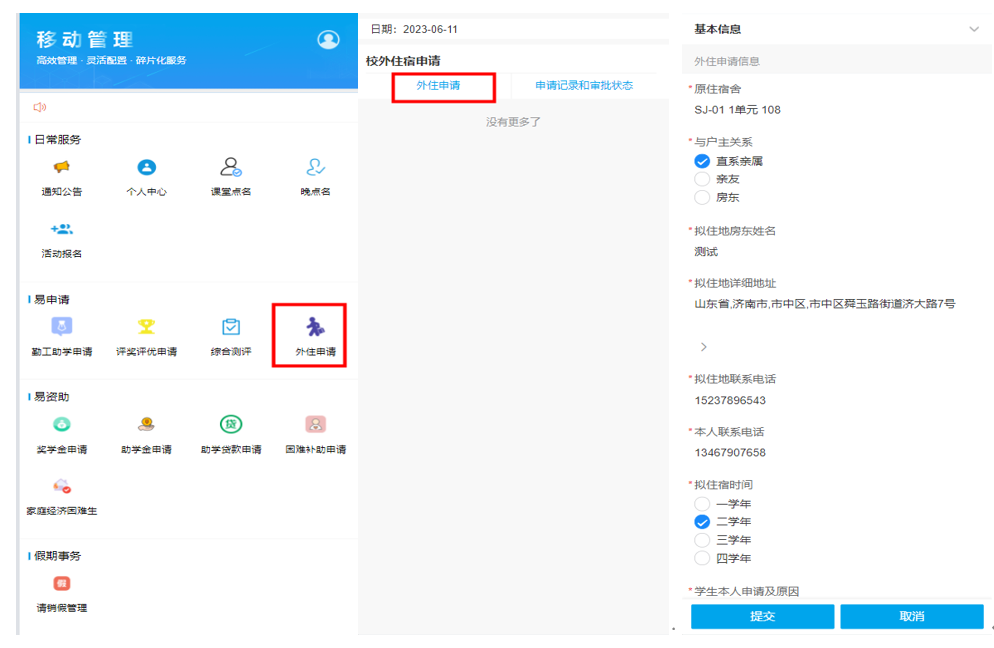Click the user profile avatar in header
Image resolution: width=994 pixels, height=648 pixels.
click(x=328, y=40)
